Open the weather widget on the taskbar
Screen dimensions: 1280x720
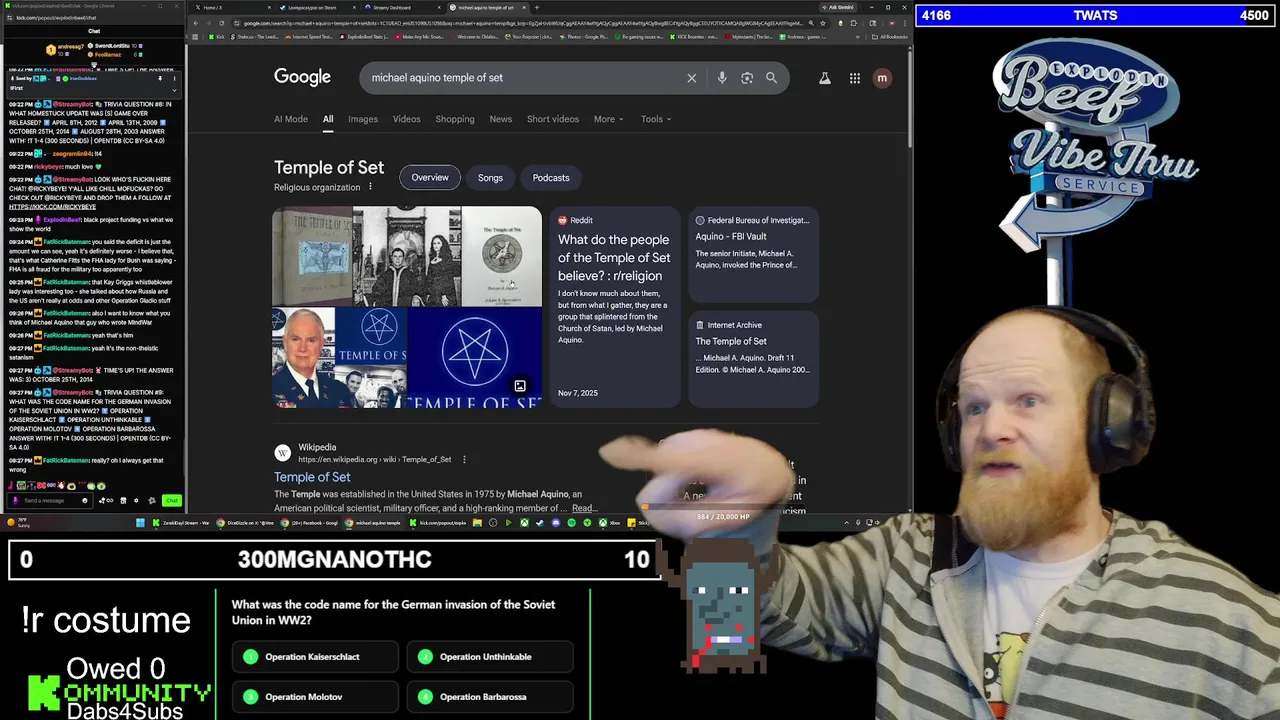(x=18, y=522)
